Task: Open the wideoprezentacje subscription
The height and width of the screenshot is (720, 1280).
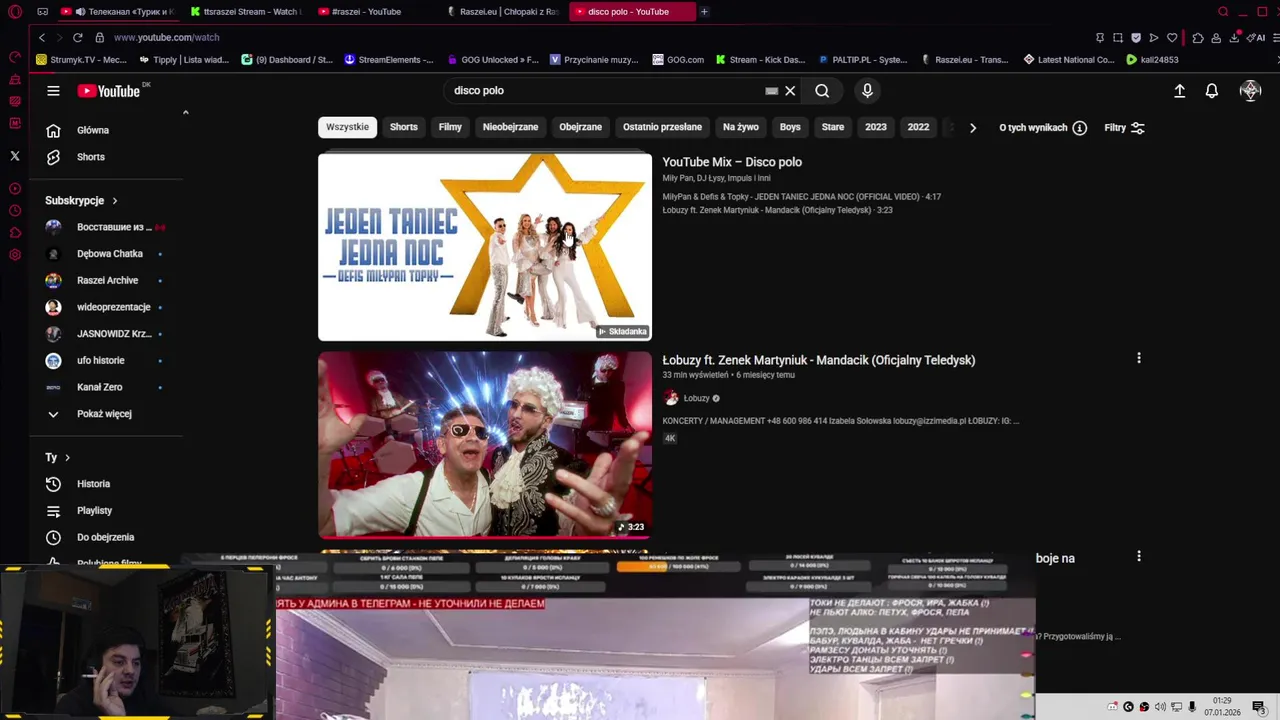Action: tap(107, 307)
